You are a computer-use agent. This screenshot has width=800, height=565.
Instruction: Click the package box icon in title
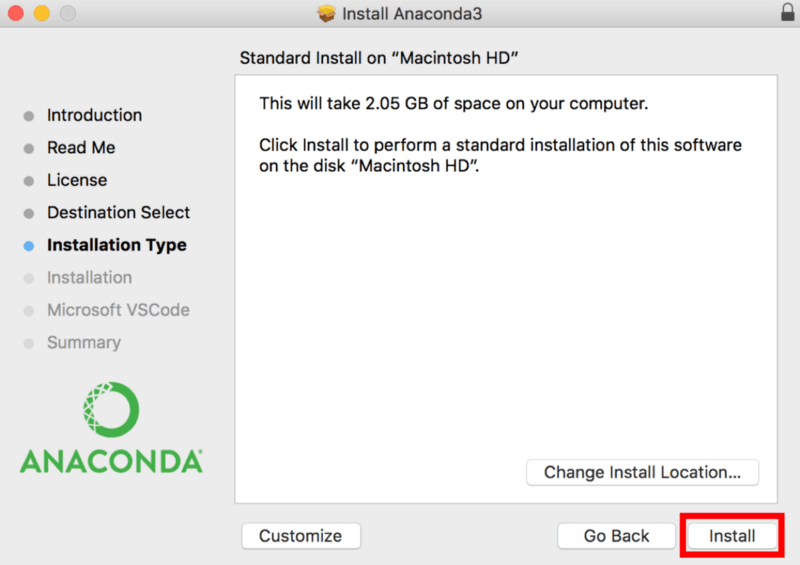[327, 13]
